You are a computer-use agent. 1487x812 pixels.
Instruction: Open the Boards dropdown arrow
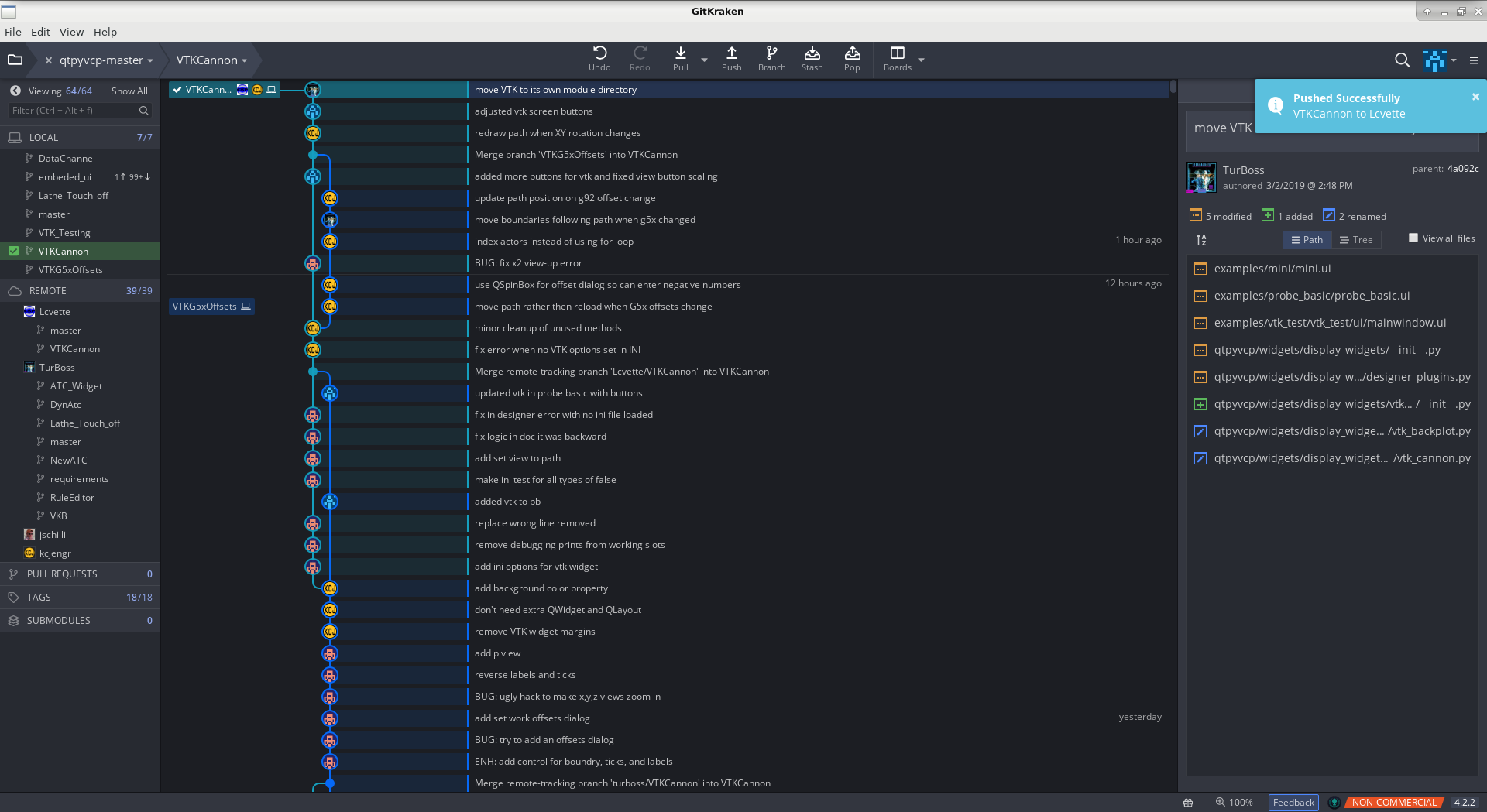(921, 60)
